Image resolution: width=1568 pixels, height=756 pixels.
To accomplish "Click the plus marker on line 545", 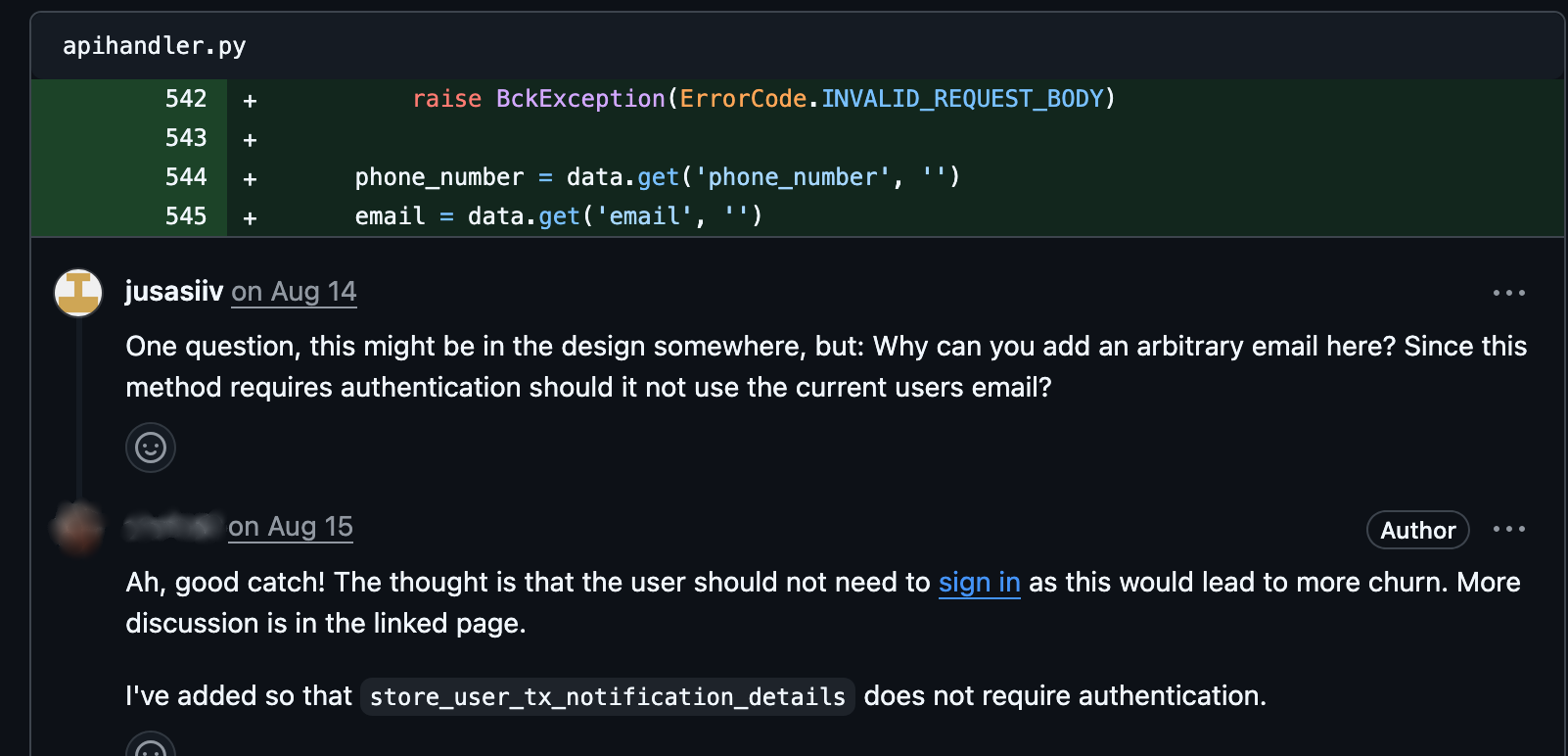I will point(250,218).
